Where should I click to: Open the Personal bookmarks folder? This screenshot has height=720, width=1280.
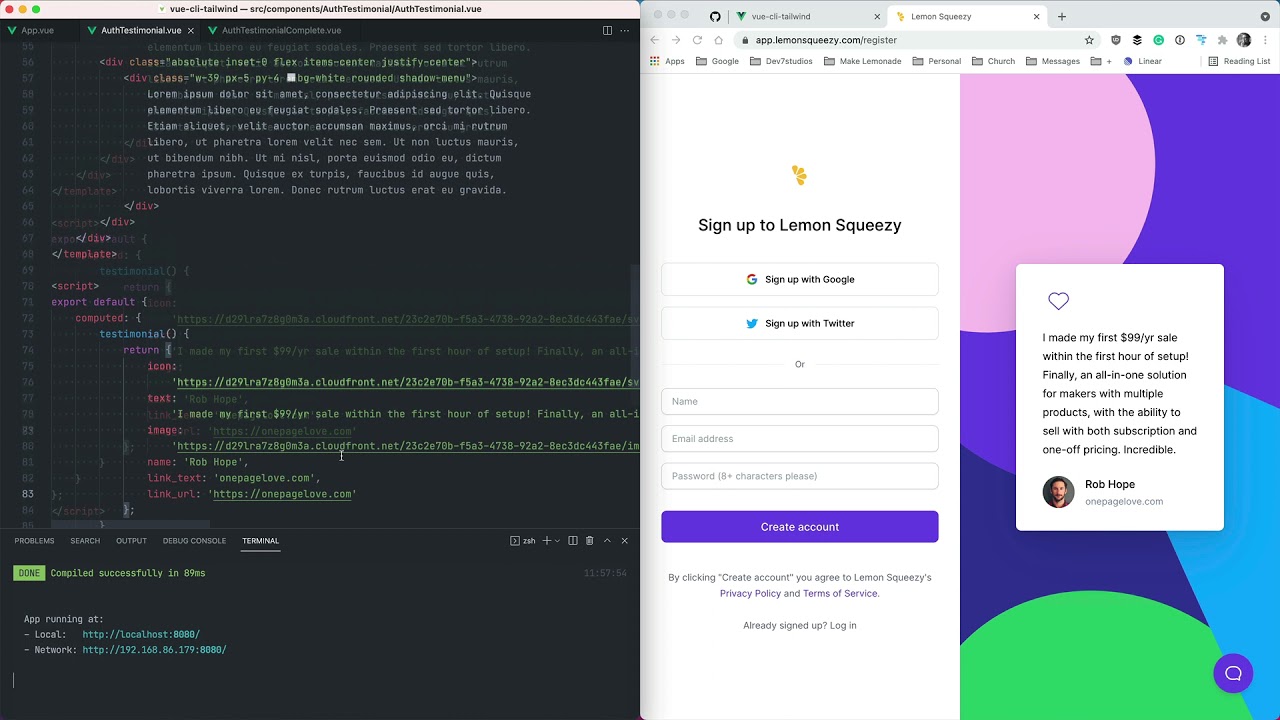[x=937, y=61]
